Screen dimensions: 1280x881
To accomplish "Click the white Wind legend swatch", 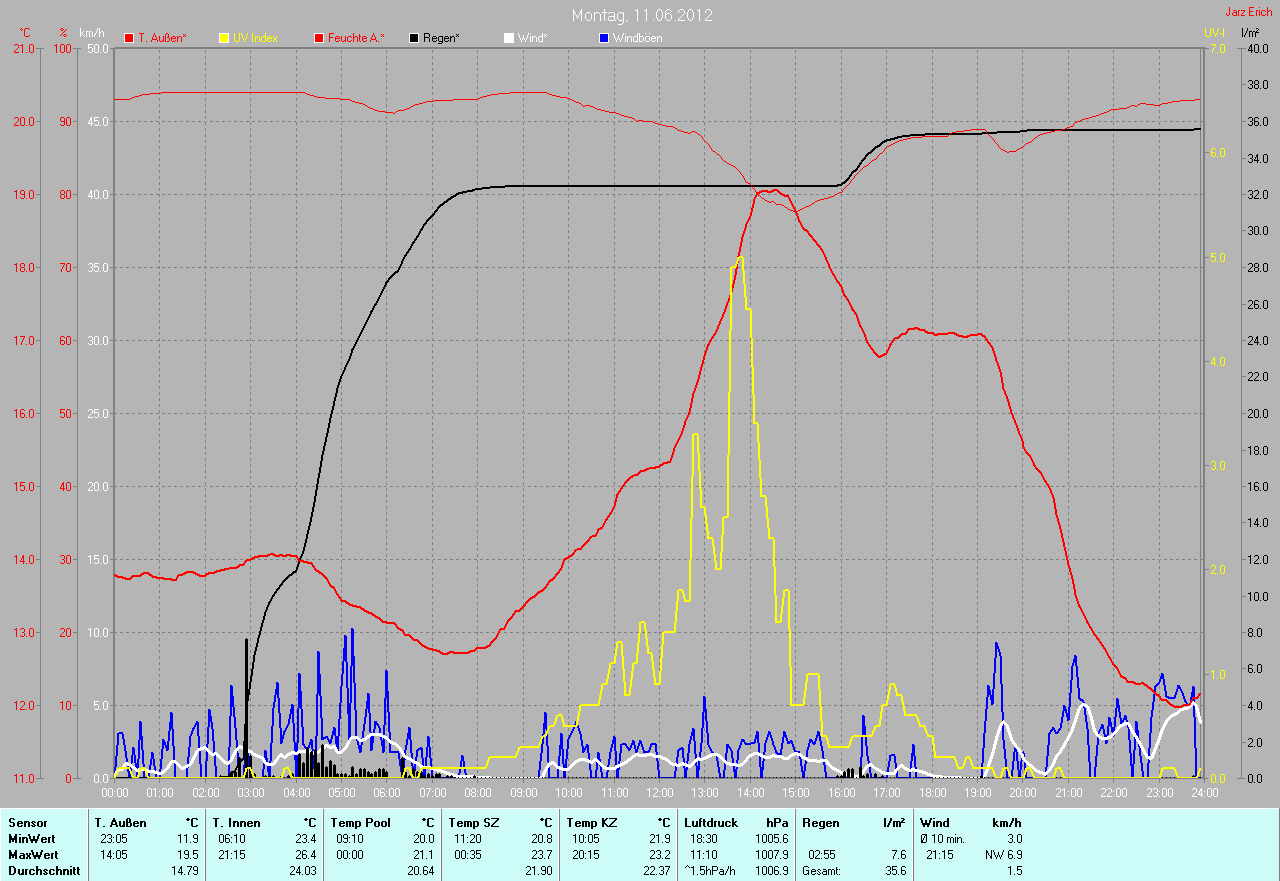I will (509, 38).
